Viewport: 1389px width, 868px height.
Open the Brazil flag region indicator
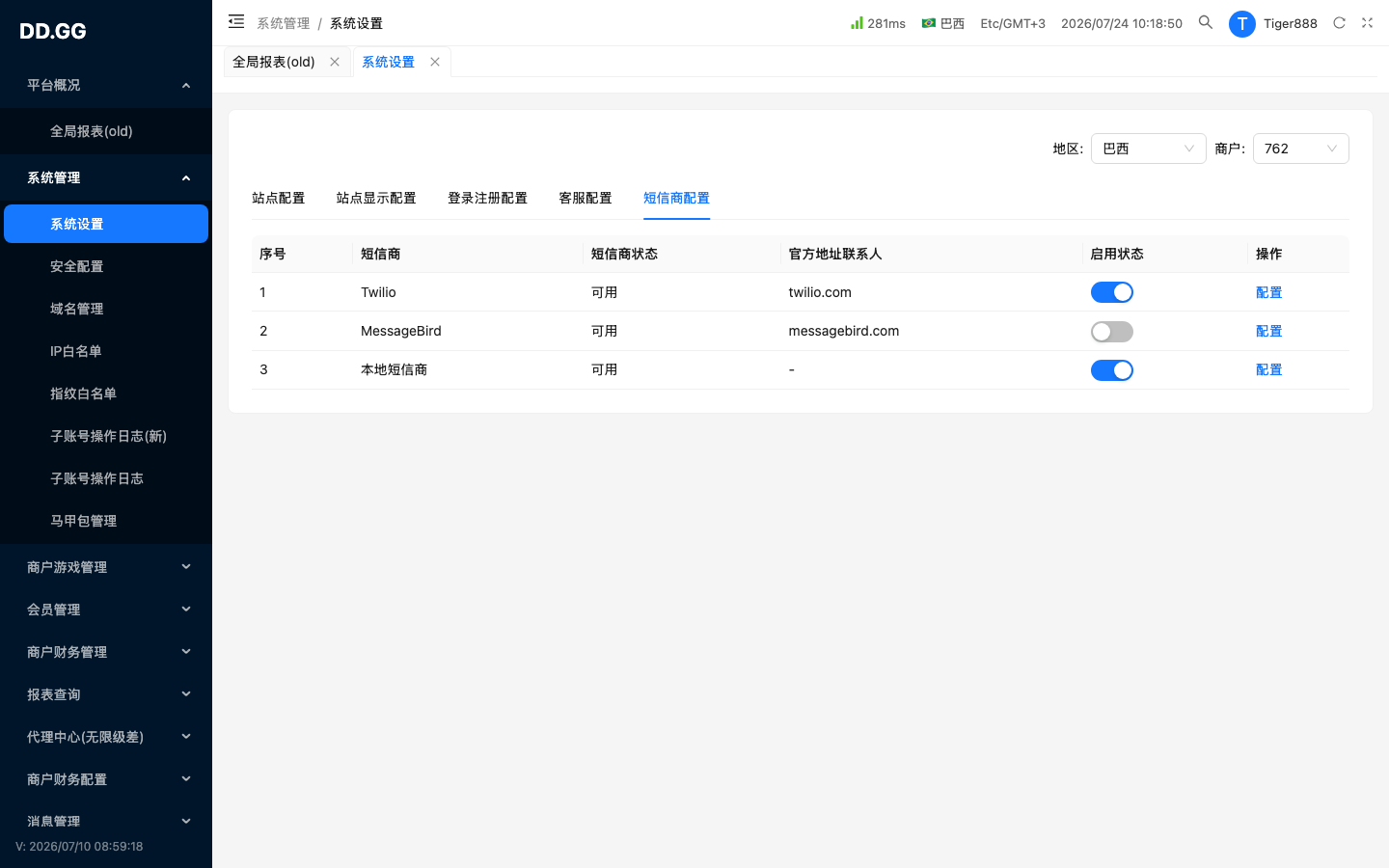pos(942,23)
